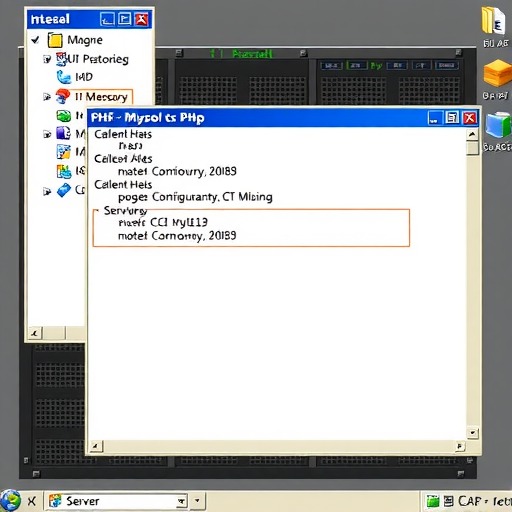512x512 pixels.
Task: Click the green tray icon next to CAP
Action: click(x=433, y=501)
